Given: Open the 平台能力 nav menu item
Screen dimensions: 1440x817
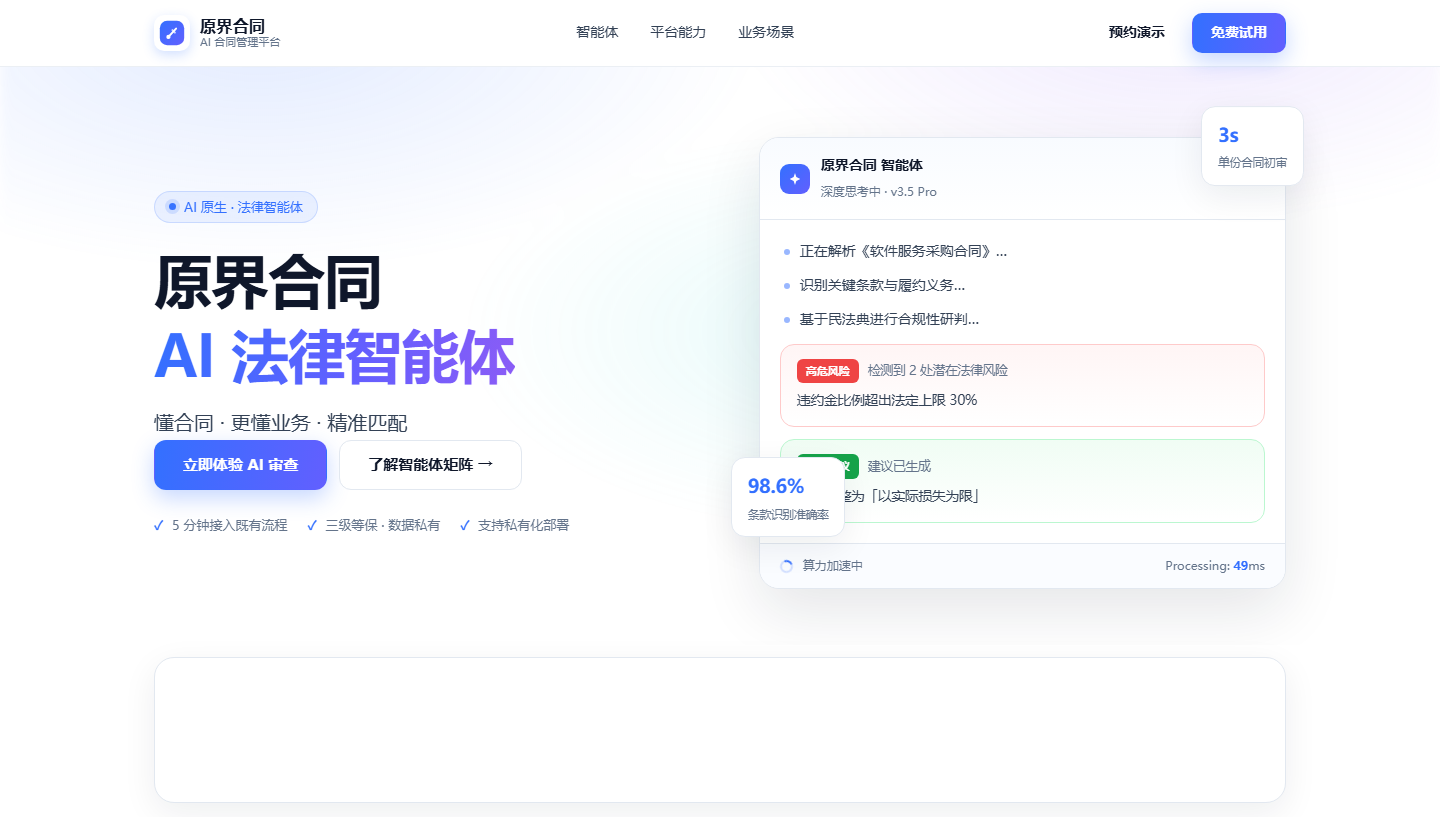Looking at the screenshot, I should click(x=678, y=32).
